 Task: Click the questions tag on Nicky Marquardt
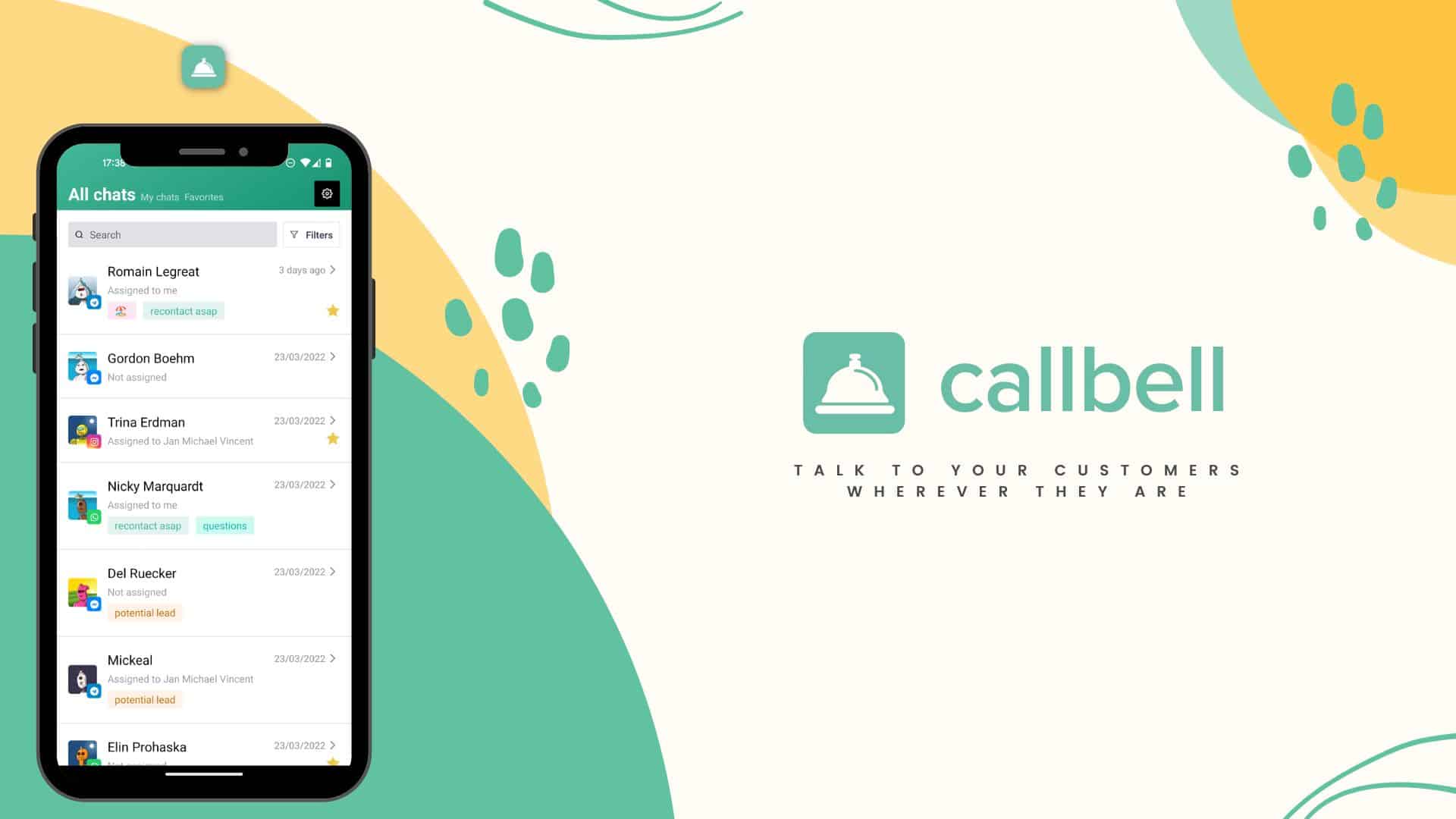pyautogui.click(x=225, y=525)
